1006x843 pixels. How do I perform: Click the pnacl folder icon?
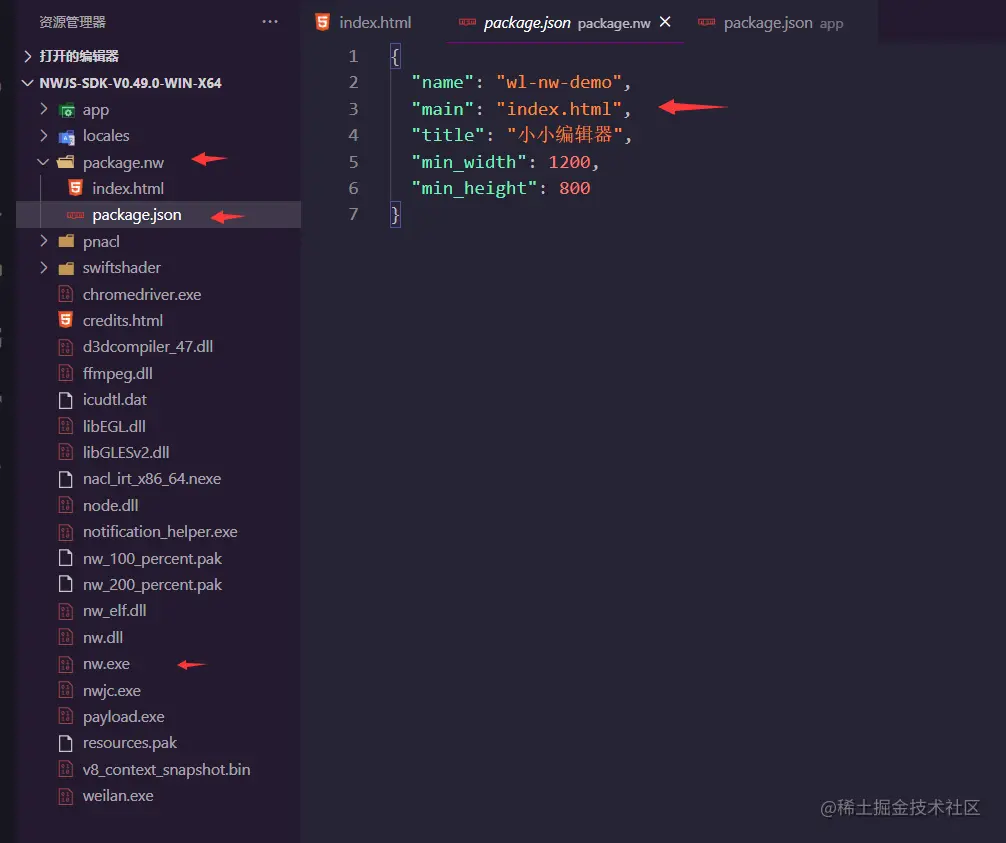point(66,241)
